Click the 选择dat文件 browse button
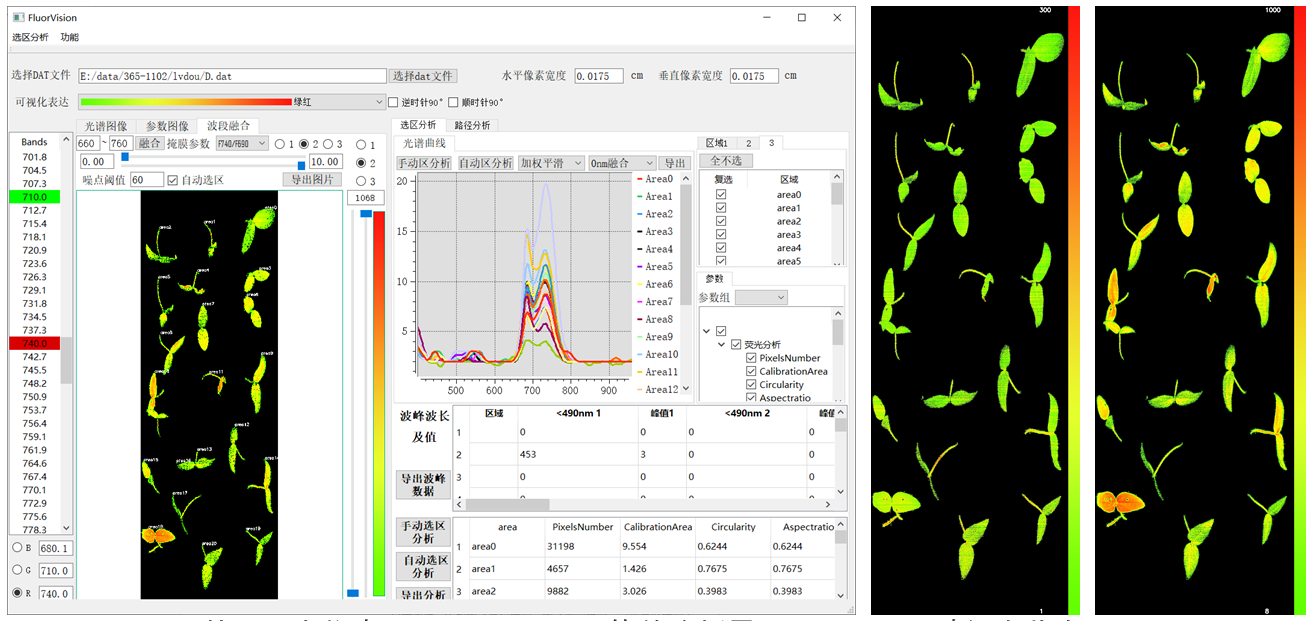Screen dimensions: 1310x621 point(423,76)
